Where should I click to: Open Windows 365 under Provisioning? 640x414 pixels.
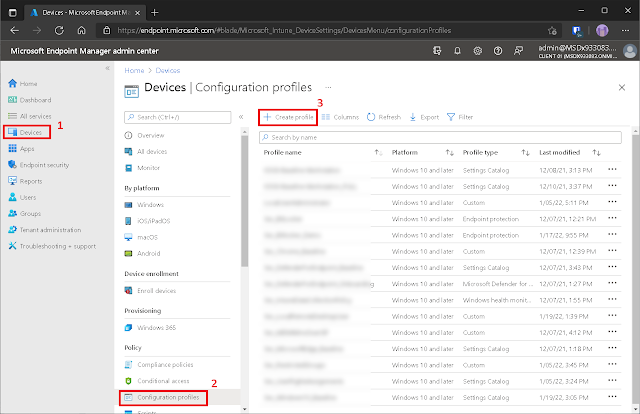150,327
